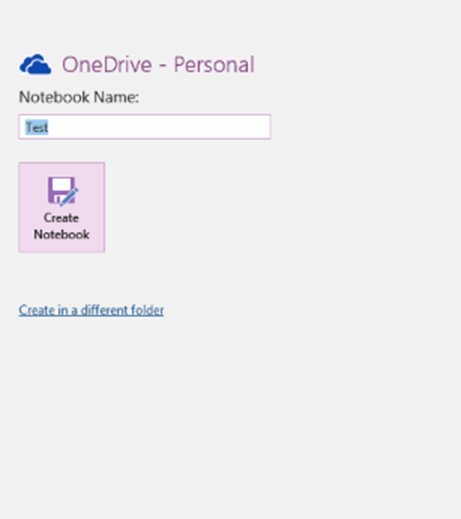The image size is (461, 519).
Task: Select the OneDrive - Personal heading
Action: click(x=158, y=64)
